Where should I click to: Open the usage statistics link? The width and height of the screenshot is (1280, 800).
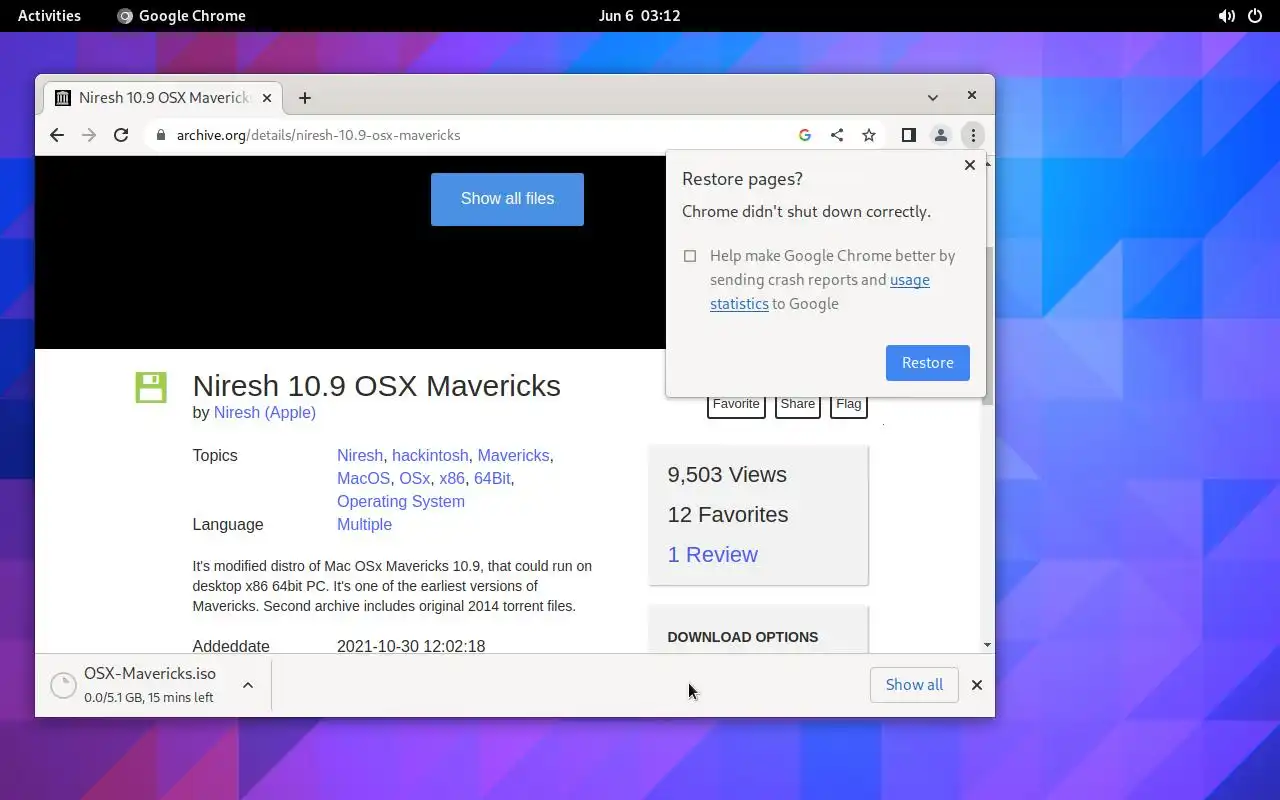pyautogui.click(x=820, y=292)
